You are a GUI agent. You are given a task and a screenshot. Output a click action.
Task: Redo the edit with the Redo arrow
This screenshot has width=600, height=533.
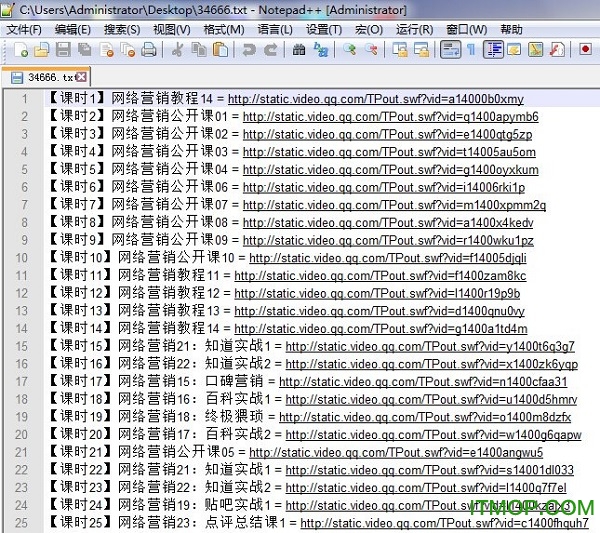271,50
